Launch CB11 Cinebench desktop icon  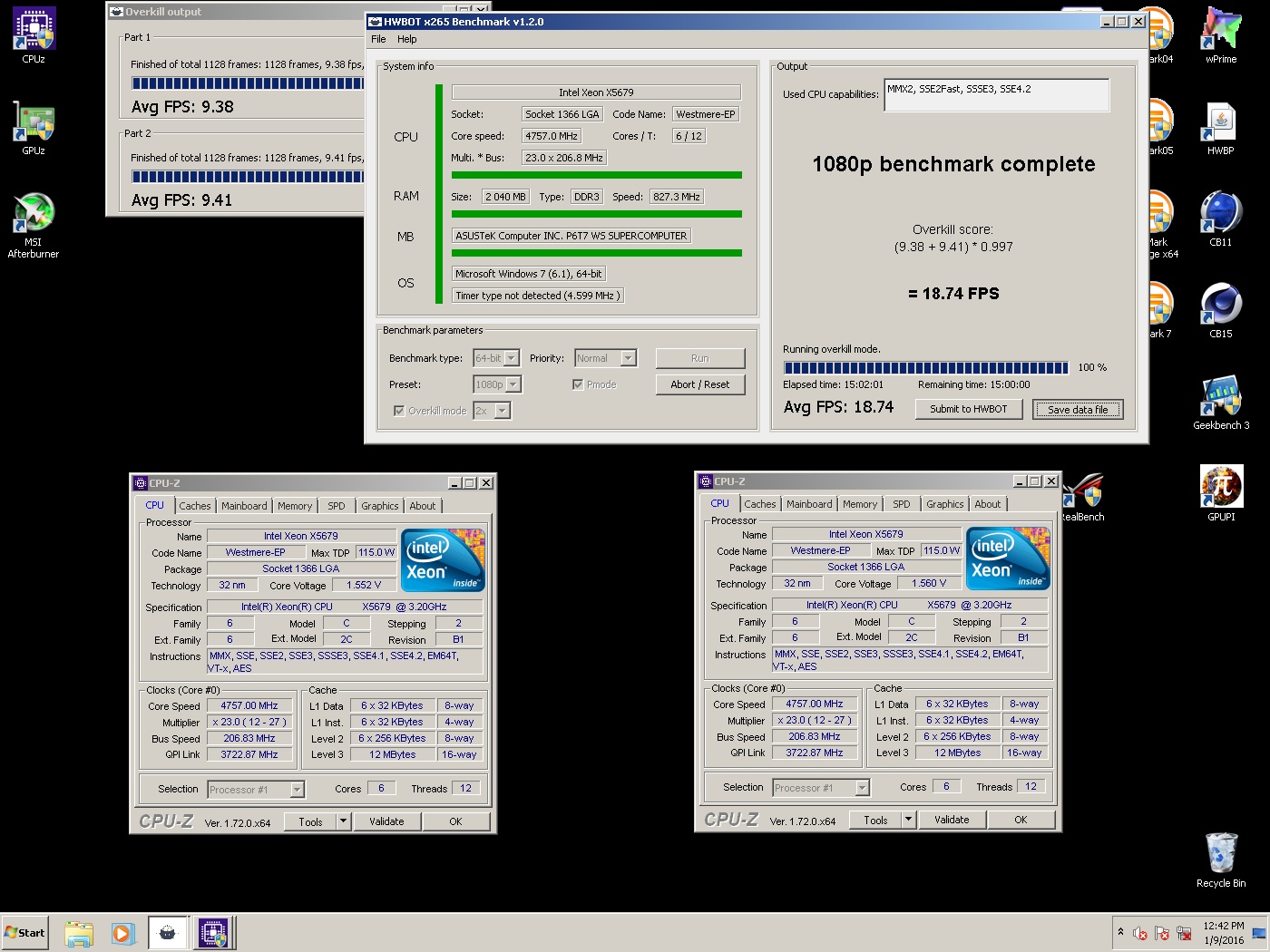click(x=1220, y=219)
